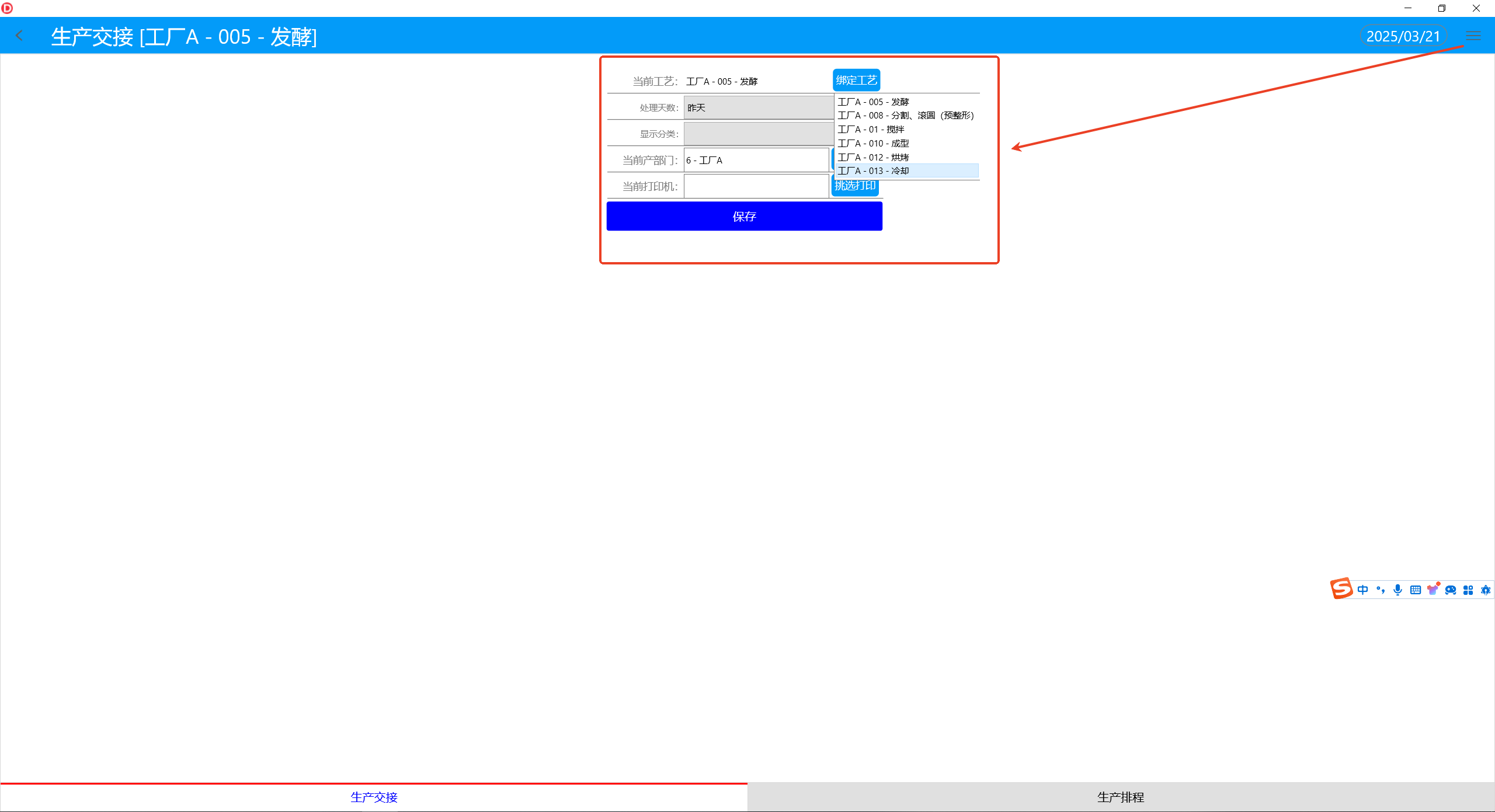
Task: Open the hamburger menu at top right
Action: [x=1473, y=36]
